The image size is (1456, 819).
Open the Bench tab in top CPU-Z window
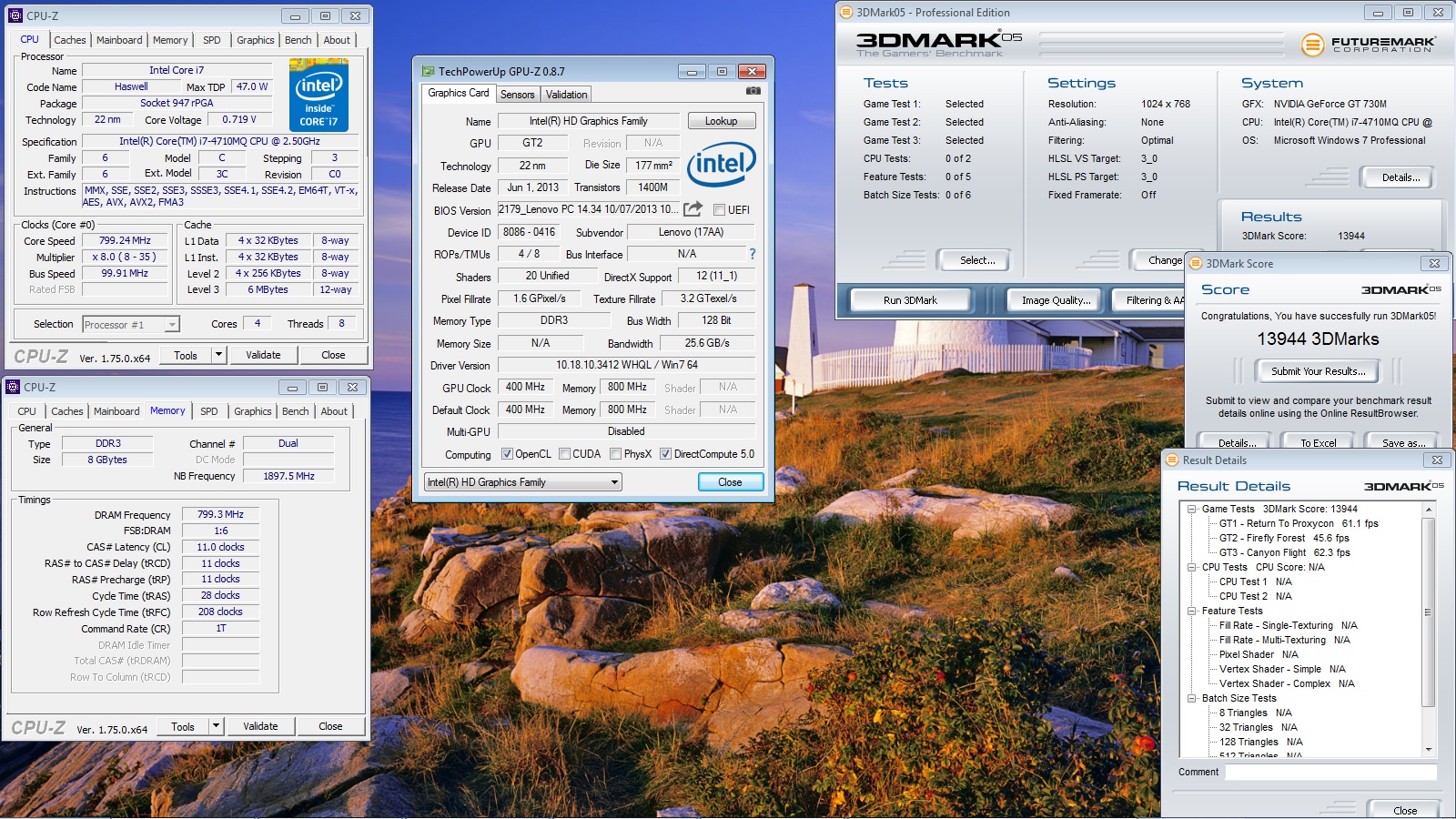[x=298, y=40]
